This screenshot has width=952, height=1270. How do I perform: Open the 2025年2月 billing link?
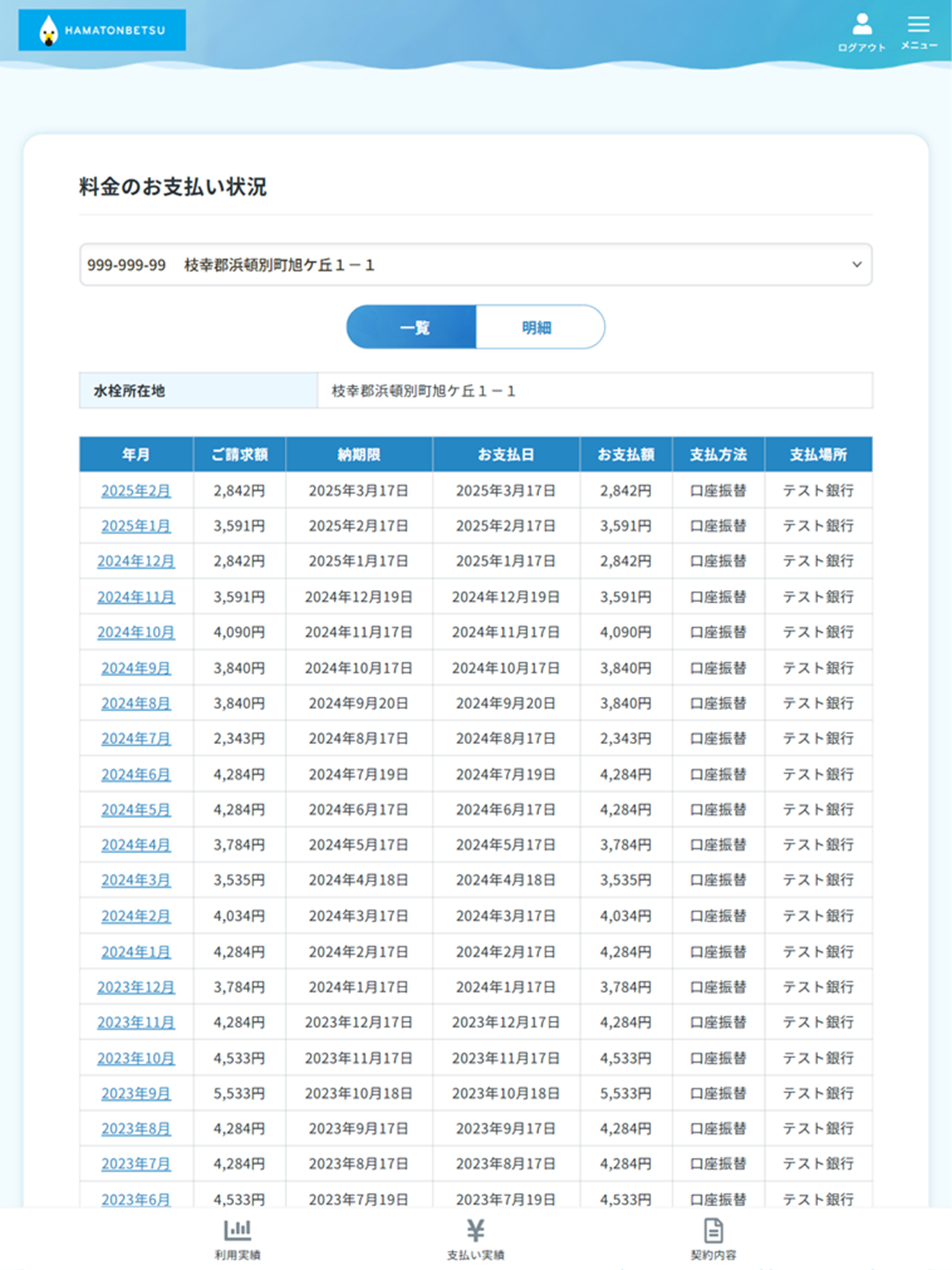[x=136, y=491]
